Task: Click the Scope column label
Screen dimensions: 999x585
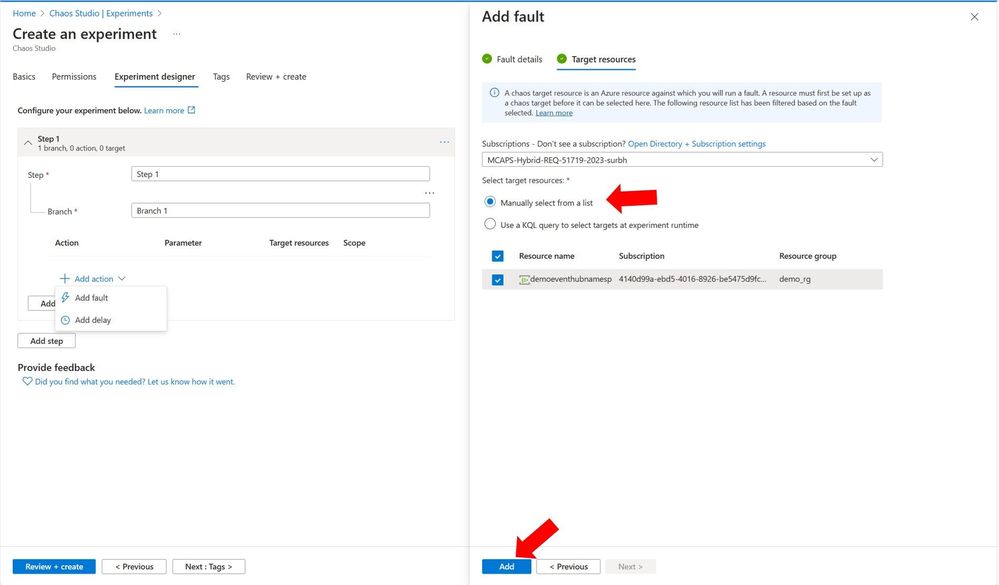Action: (x=354, y=243)
